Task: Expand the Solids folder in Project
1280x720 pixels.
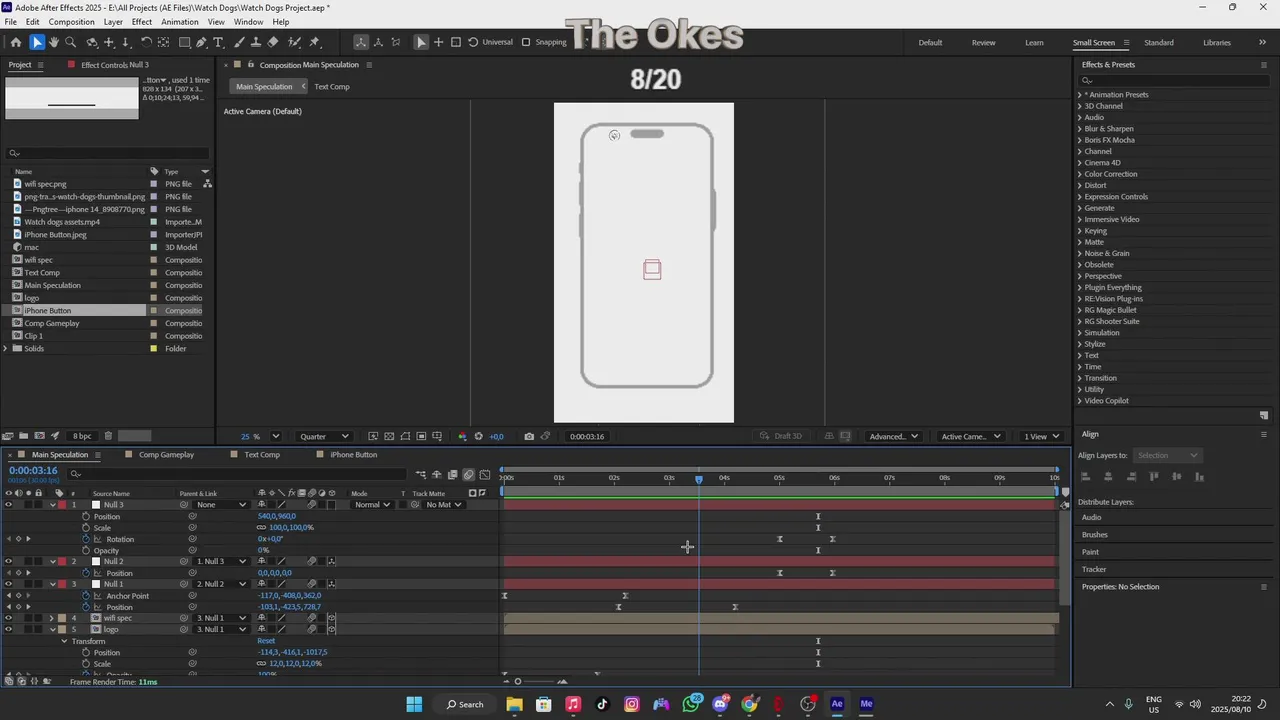Action: pyautogui.click(x=6, y=348)
